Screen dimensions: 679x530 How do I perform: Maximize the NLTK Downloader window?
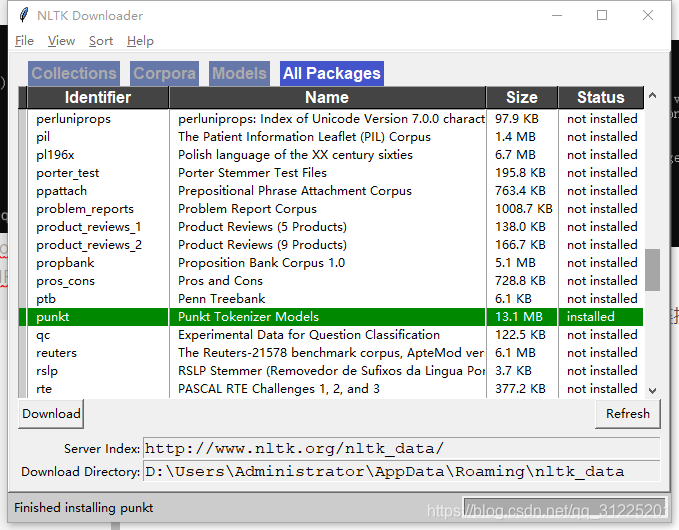pos(602,15)
